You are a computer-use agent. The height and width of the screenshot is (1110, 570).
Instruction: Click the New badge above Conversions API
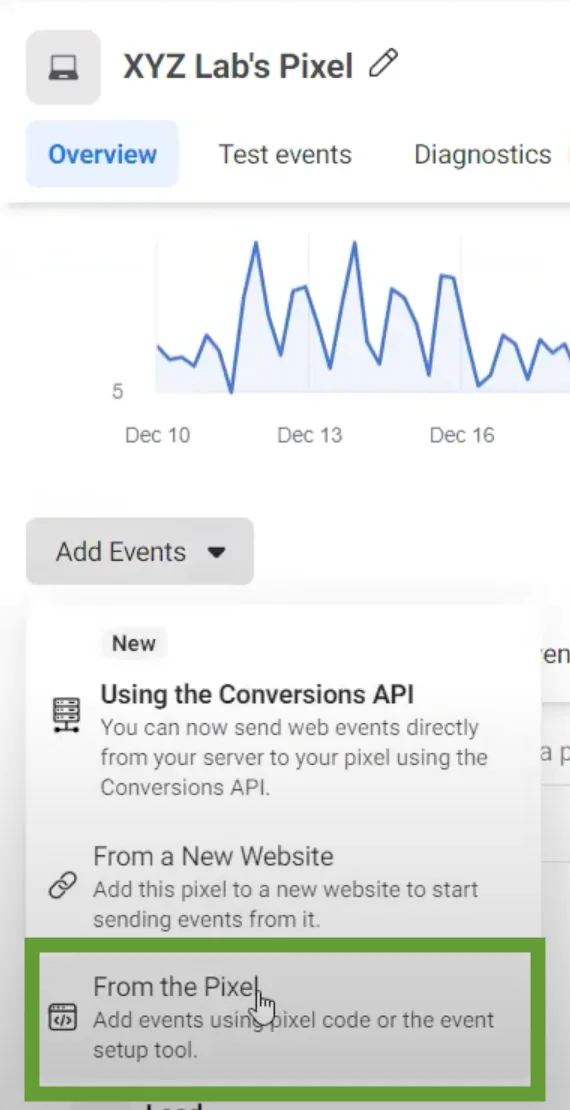coord(134,643)
